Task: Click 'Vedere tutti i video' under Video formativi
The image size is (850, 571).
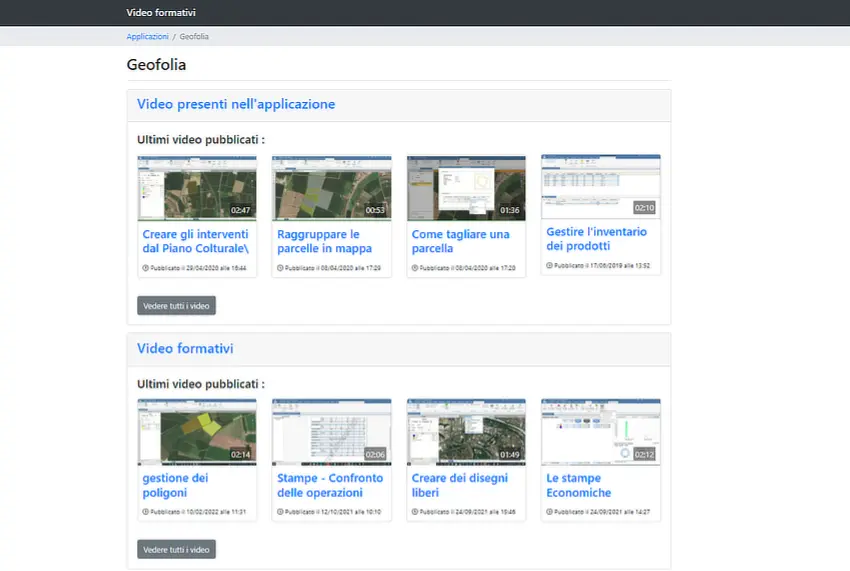Action: 176,549
